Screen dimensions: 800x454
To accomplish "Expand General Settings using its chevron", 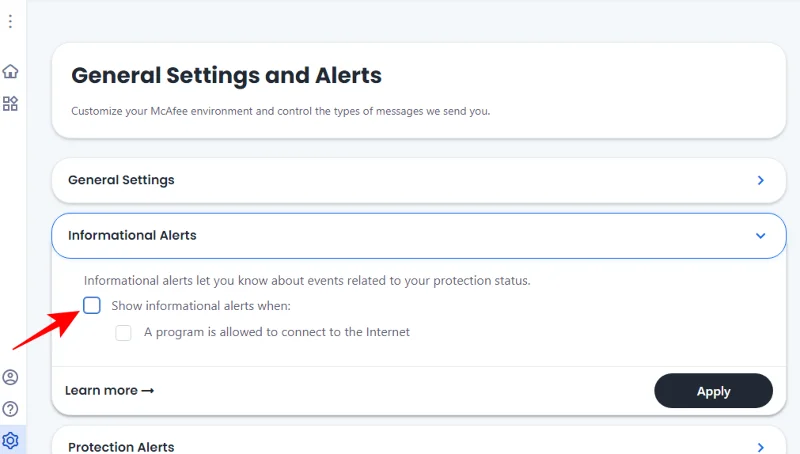I will click(x=760, y=181).
